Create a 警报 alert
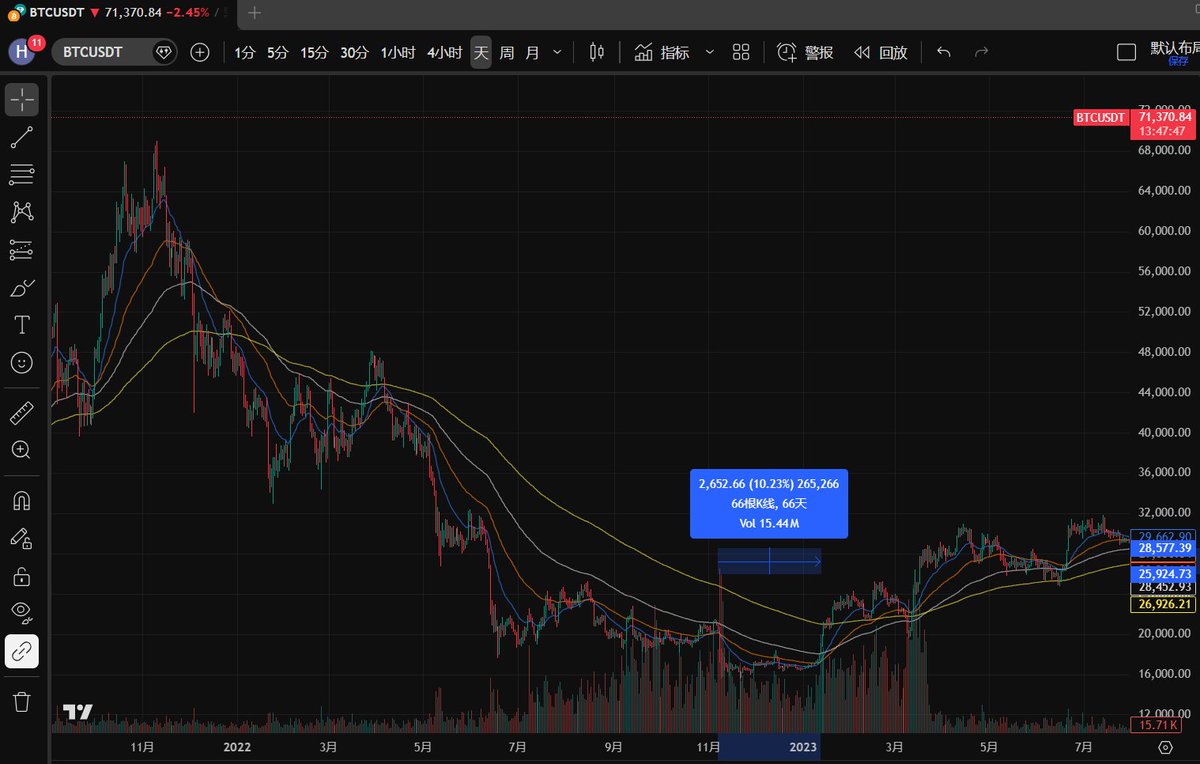 (x=806, y=52)
